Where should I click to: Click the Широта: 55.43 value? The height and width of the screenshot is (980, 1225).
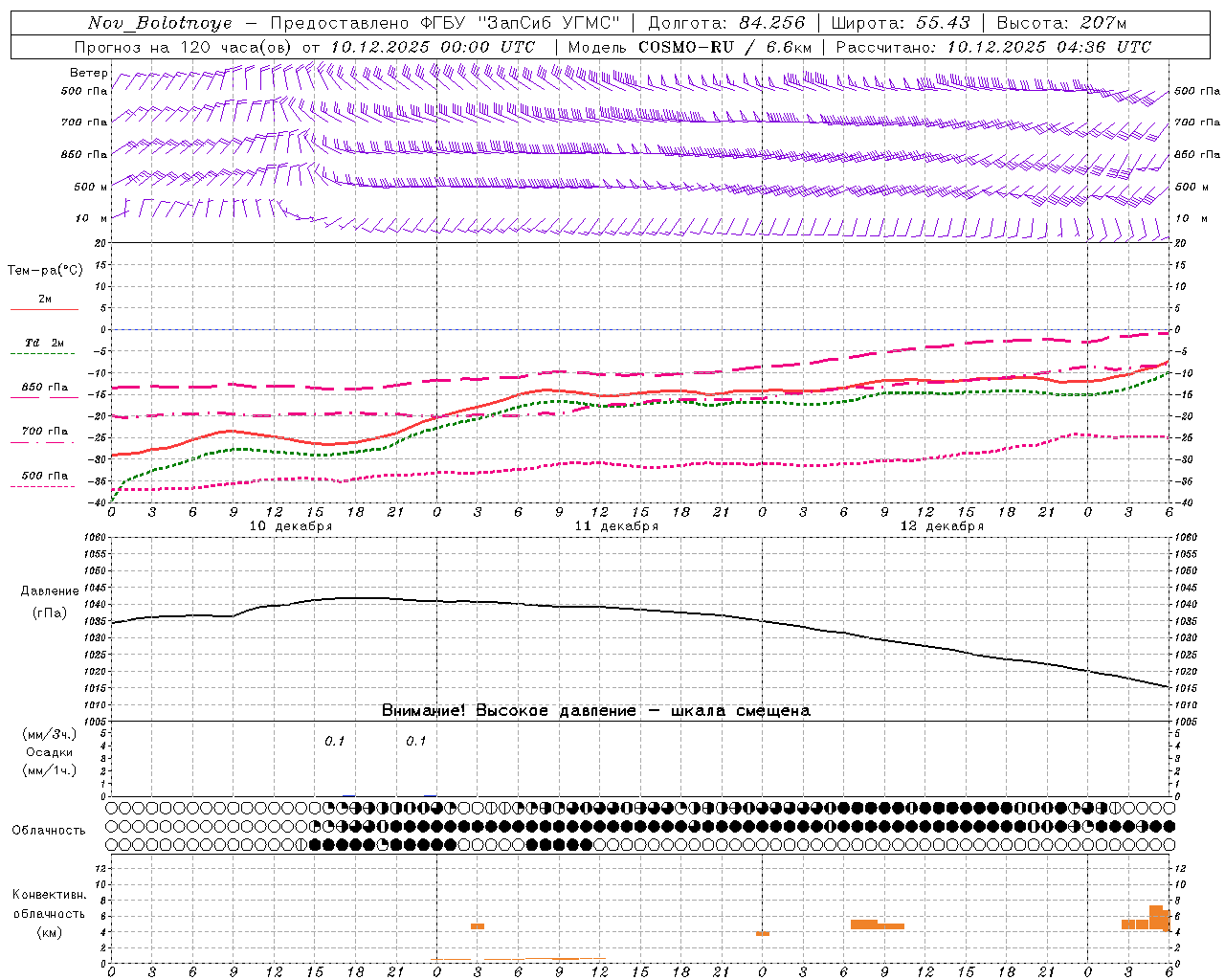(901, 23)
